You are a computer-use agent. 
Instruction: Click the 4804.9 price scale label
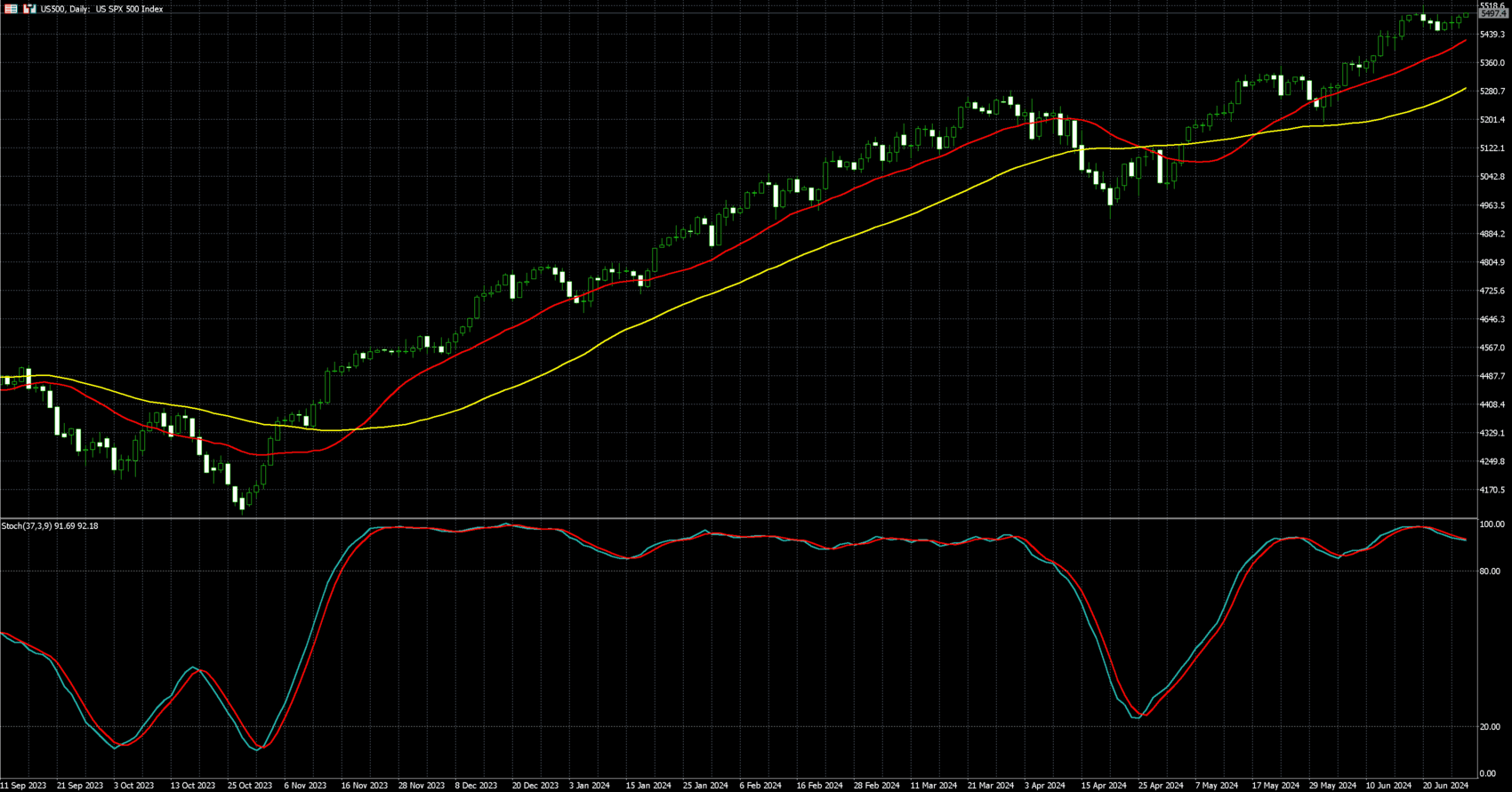tap(1492, 263)
